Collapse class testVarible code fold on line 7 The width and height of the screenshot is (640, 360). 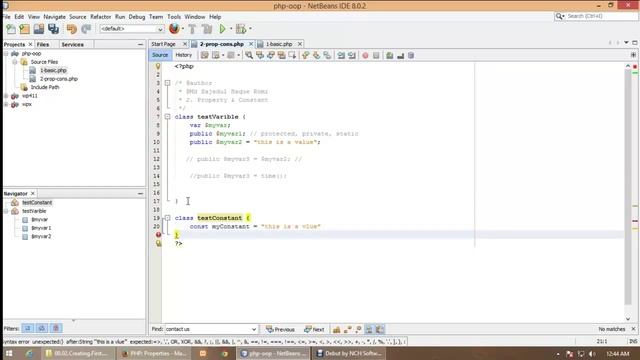167,117
